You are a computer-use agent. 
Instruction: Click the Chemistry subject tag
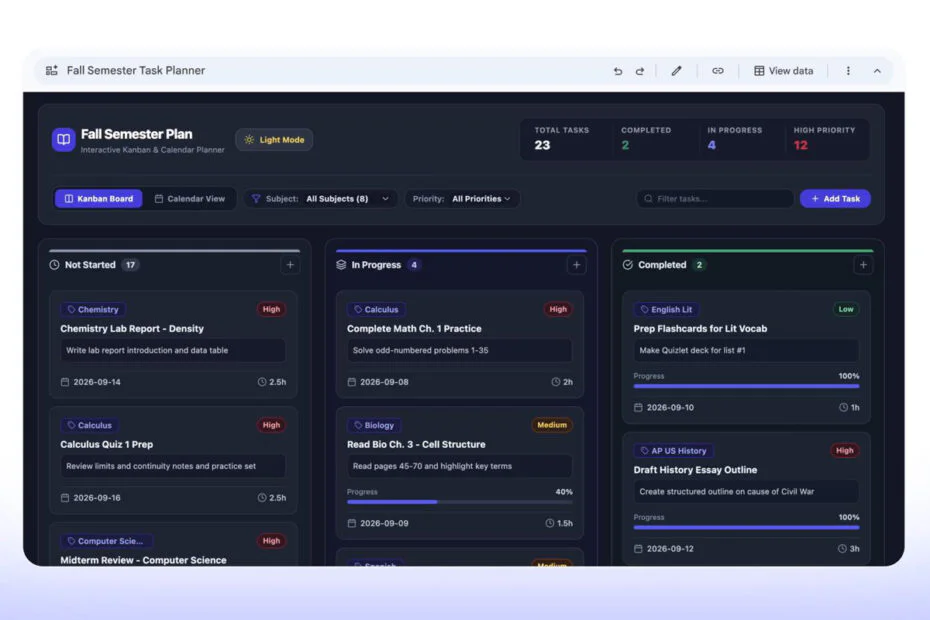tap(93, 310)
